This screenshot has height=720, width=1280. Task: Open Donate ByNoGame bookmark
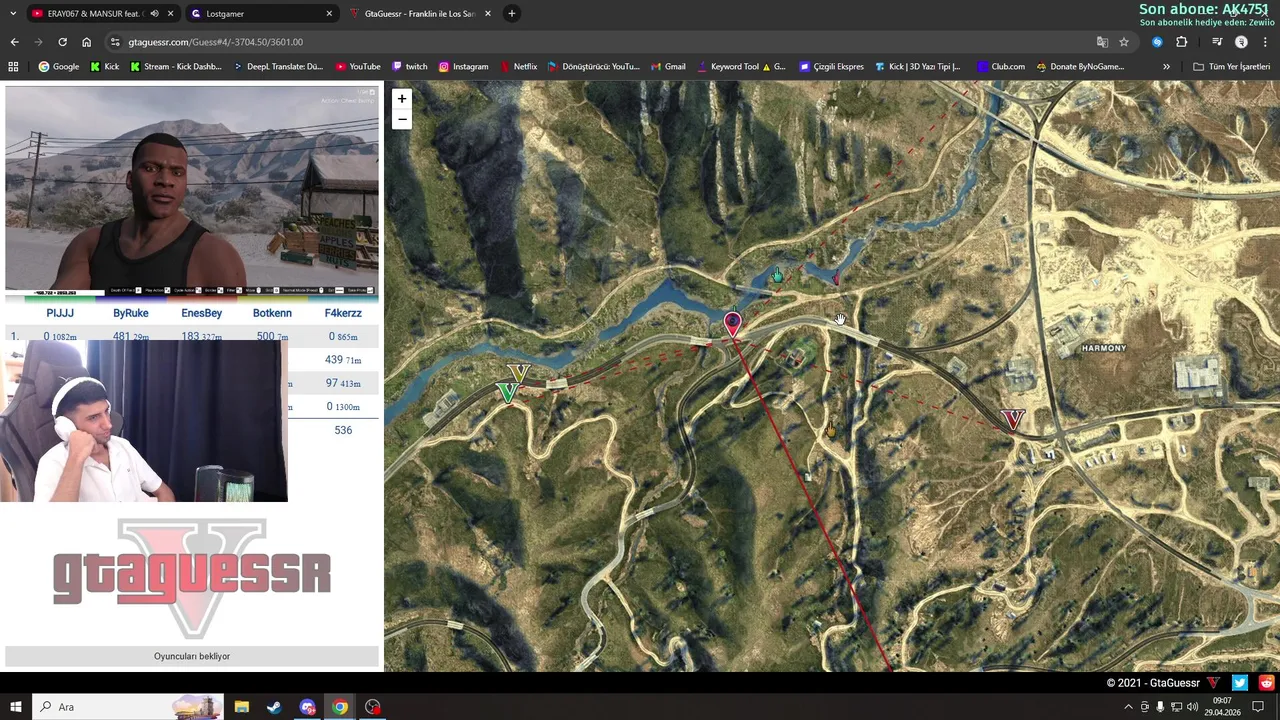1080,67
